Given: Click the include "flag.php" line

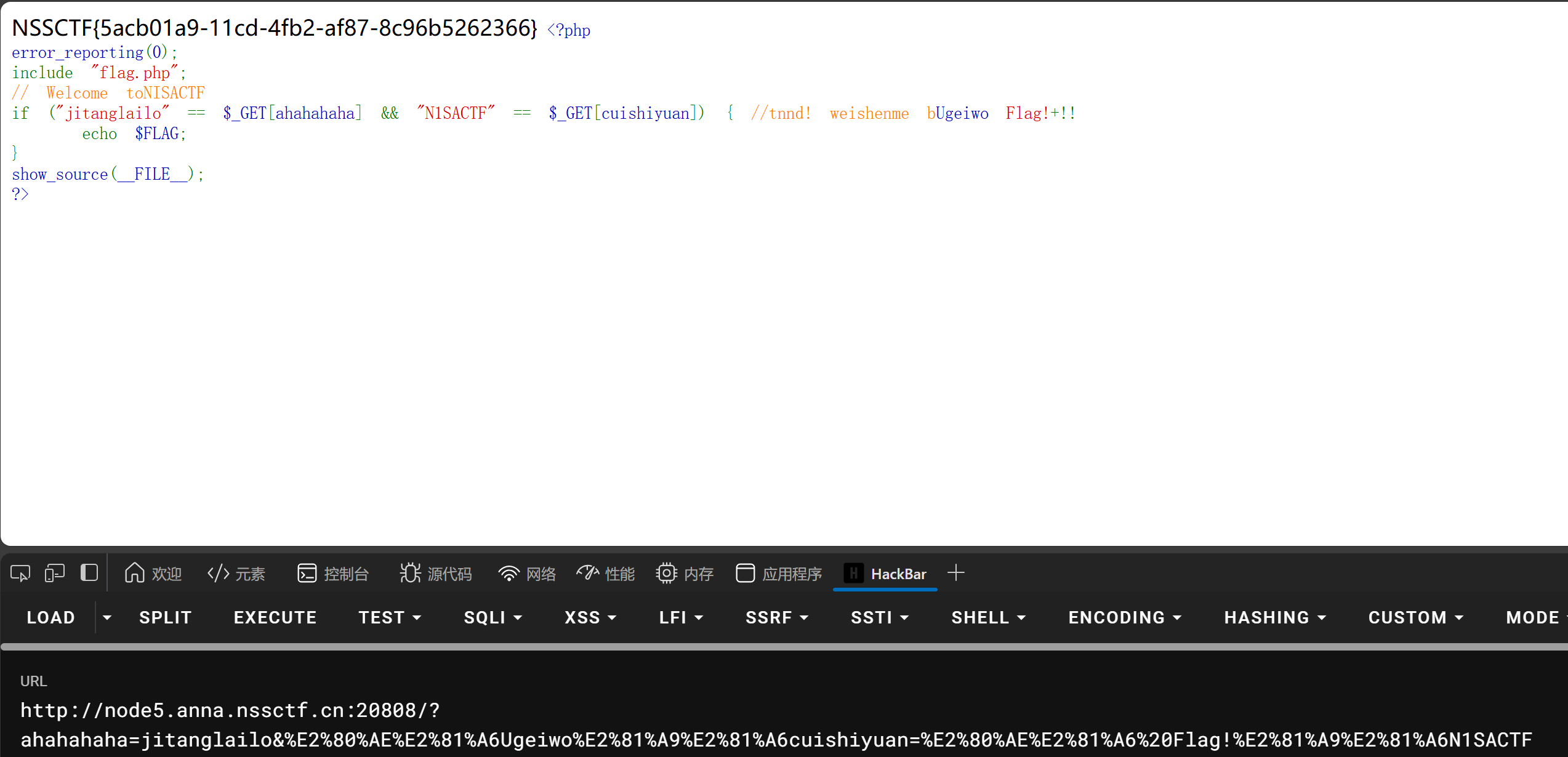Looking at the screenshot, I should [99, 73].
